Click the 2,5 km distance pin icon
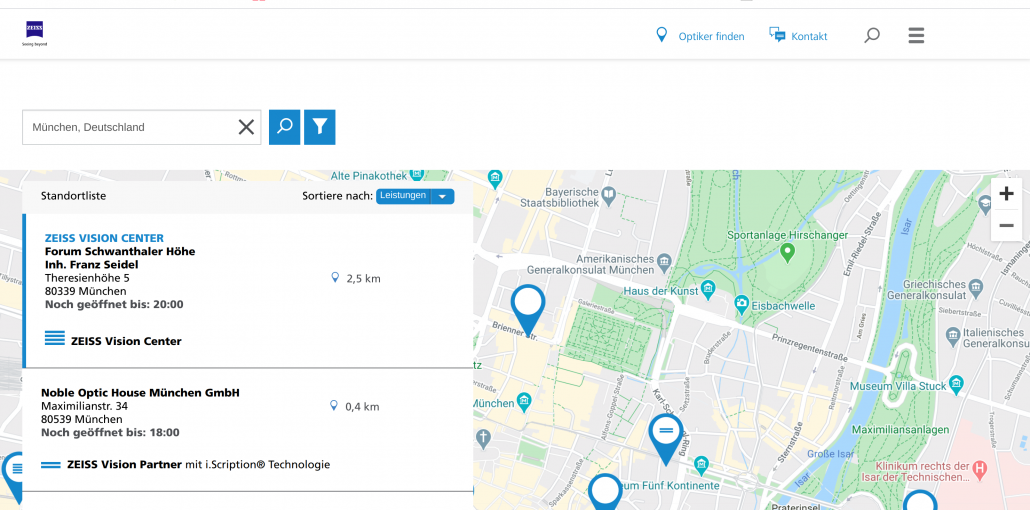 335,277
